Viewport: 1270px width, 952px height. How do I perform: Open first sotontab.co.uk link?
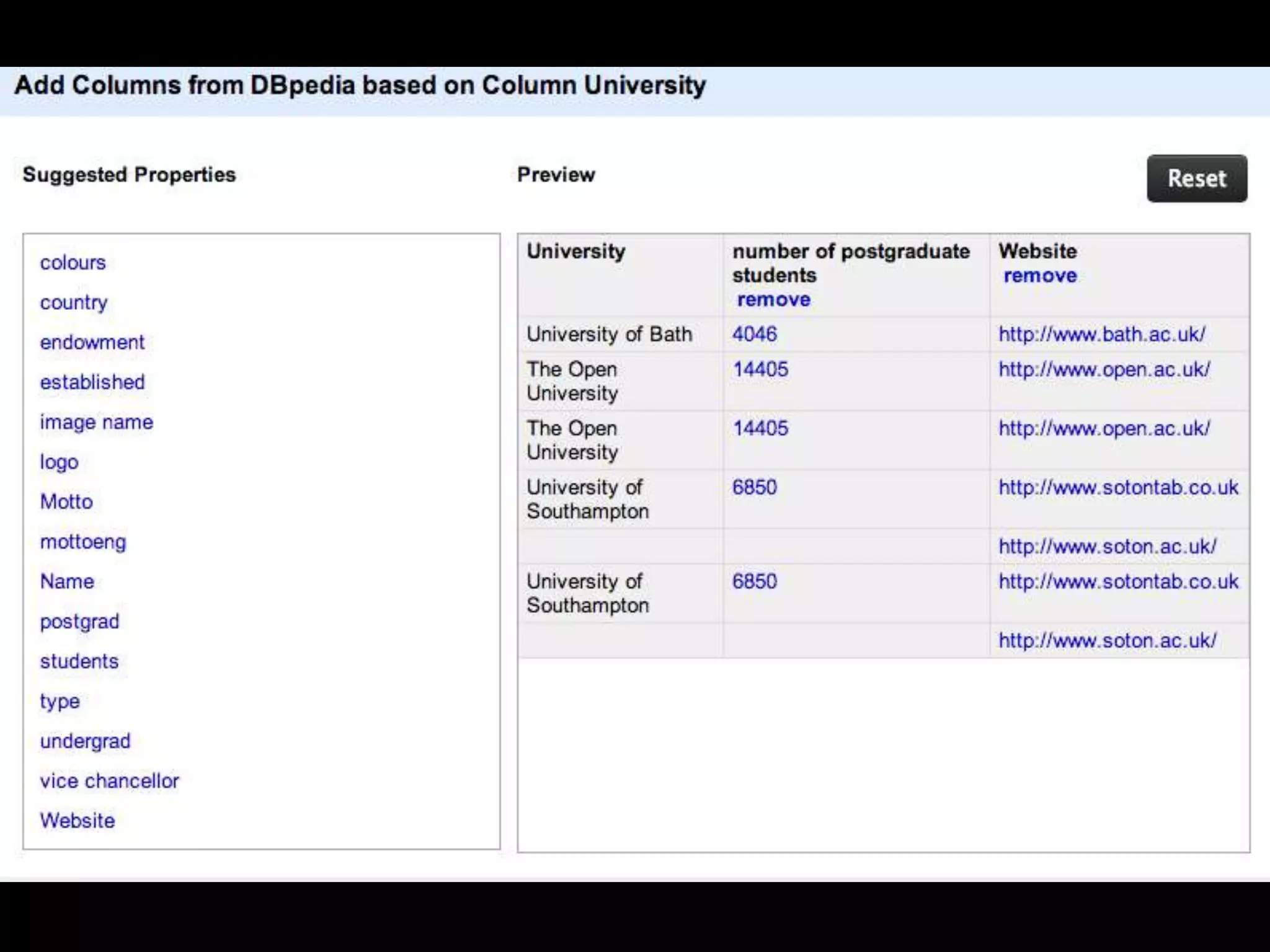tap(1118, 487)
